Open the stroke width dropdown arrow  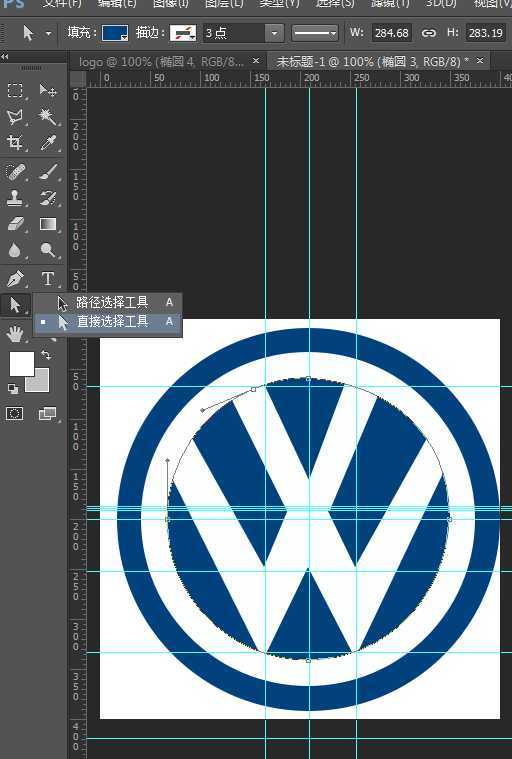tap(274, 33)
